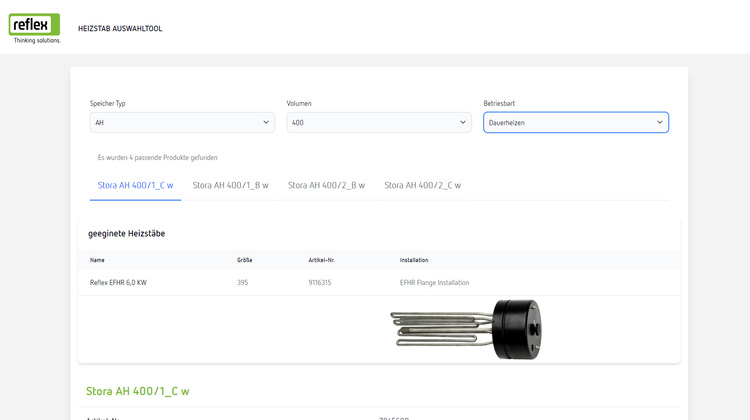The height and width of the screenshot is (420, 750).
Task: Expand the Volumen dropdown showing 400
Action: 379,122
